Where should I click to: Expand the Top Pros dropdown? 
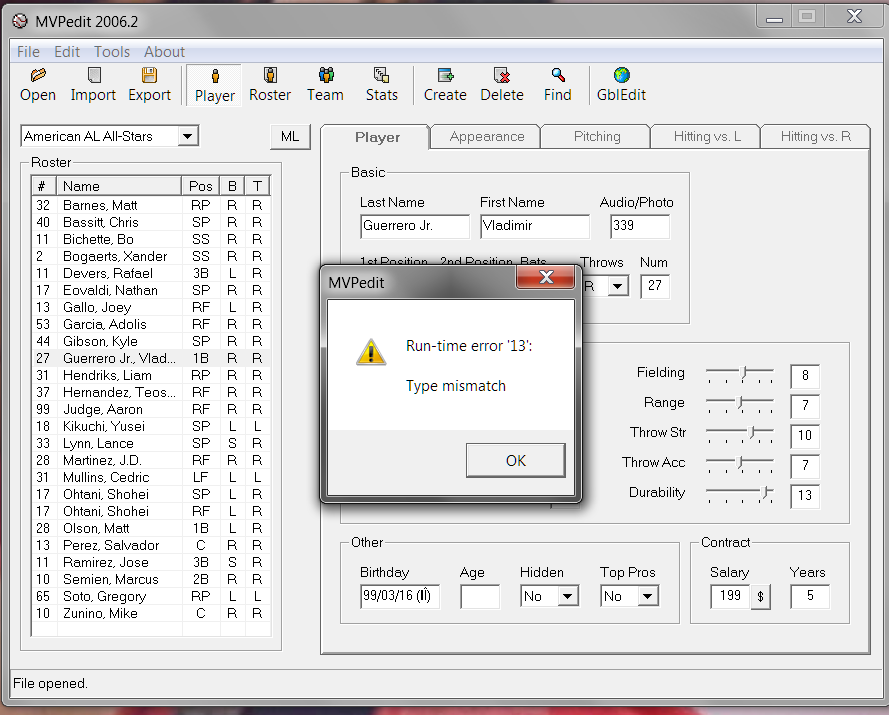pos(647,596)
